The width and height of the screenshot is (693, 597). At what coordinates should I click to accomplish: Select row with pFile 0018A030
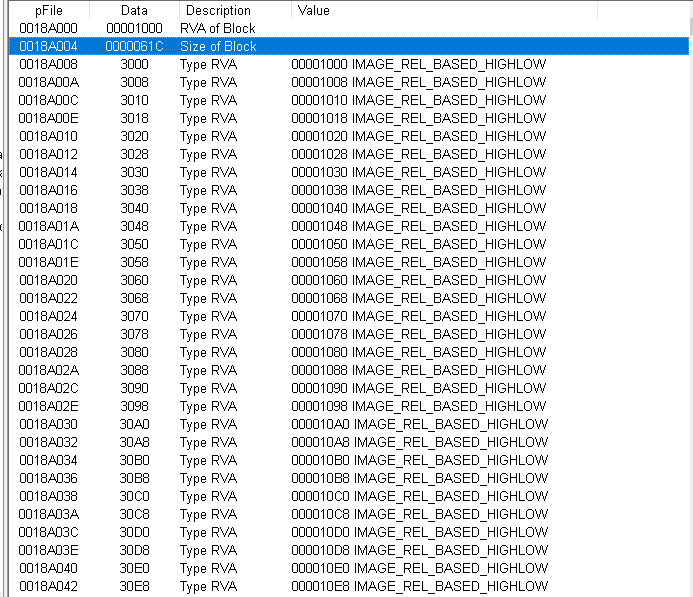pyautogui.click(x=349, y=425)
